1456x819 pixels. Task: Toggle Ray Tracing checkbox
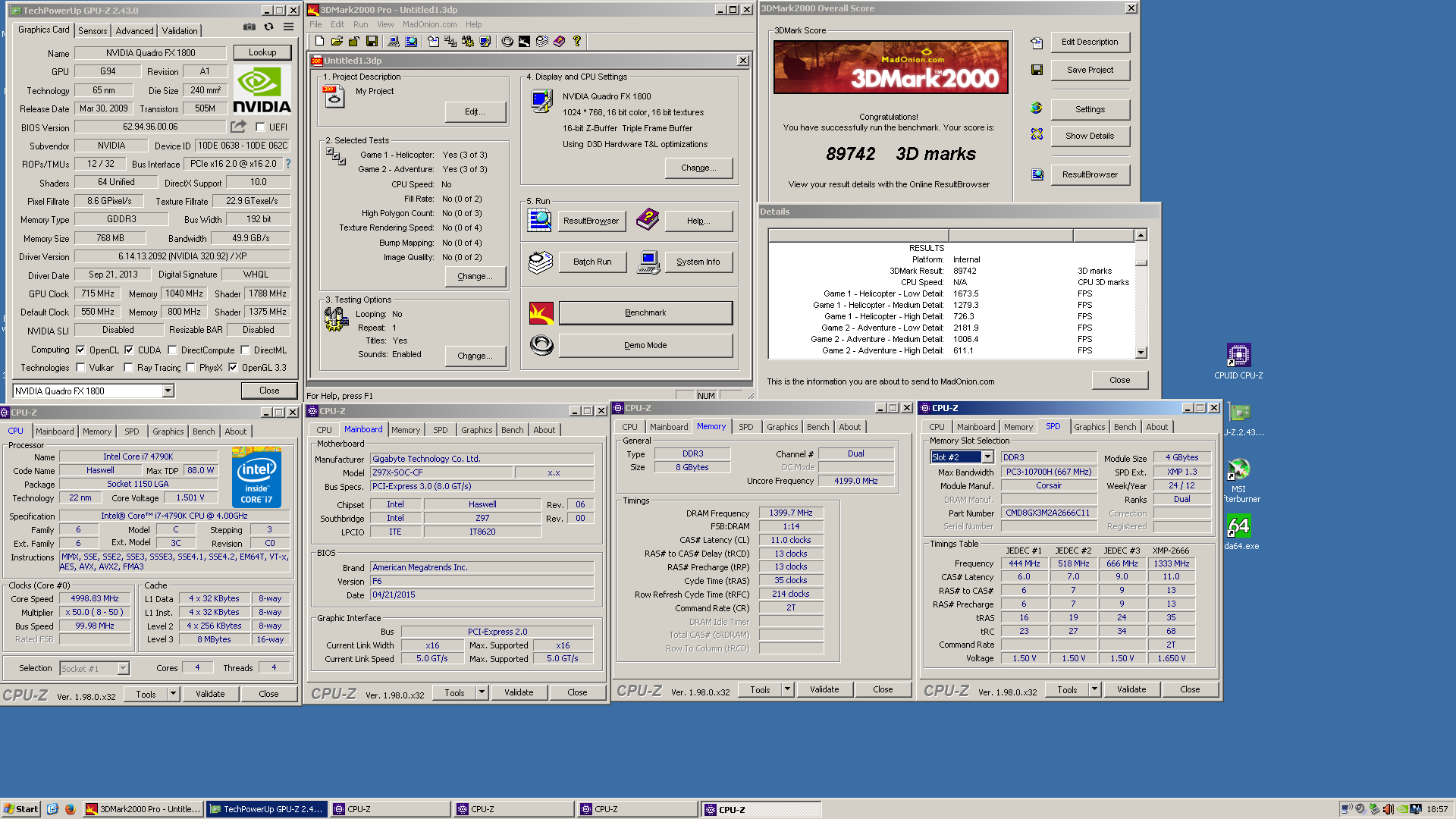tap(128, 368)
